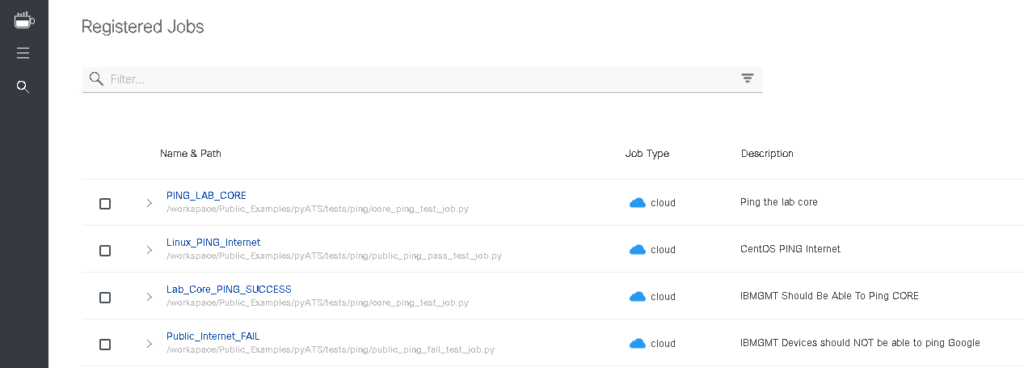
Task: Click cloud icon for Public_Internet_FAIL job
Action: pyautogui.click(x=637, y=344)
